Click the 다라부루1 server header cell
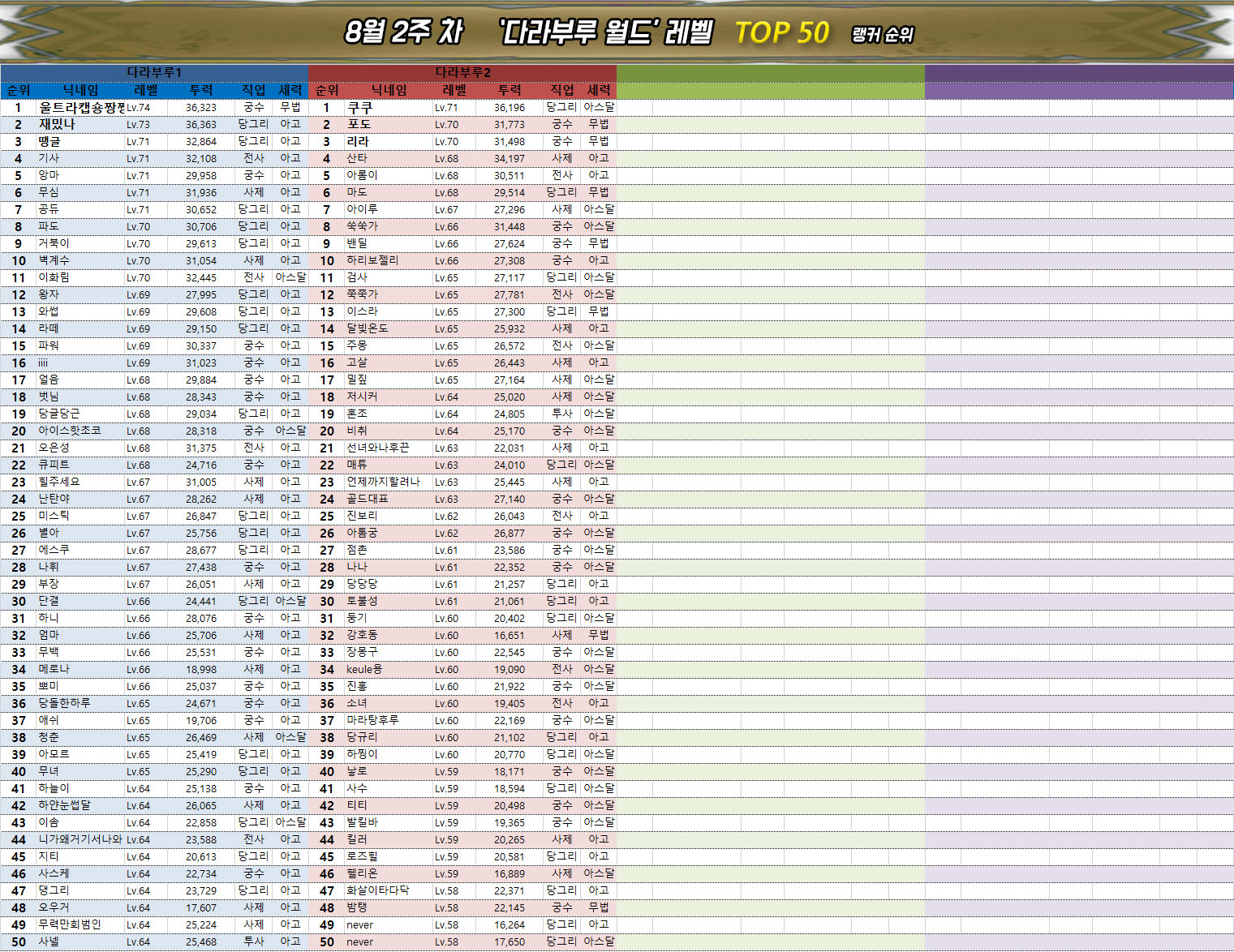The width and height of the screenshot is (1234, 952). pos(154,72)
